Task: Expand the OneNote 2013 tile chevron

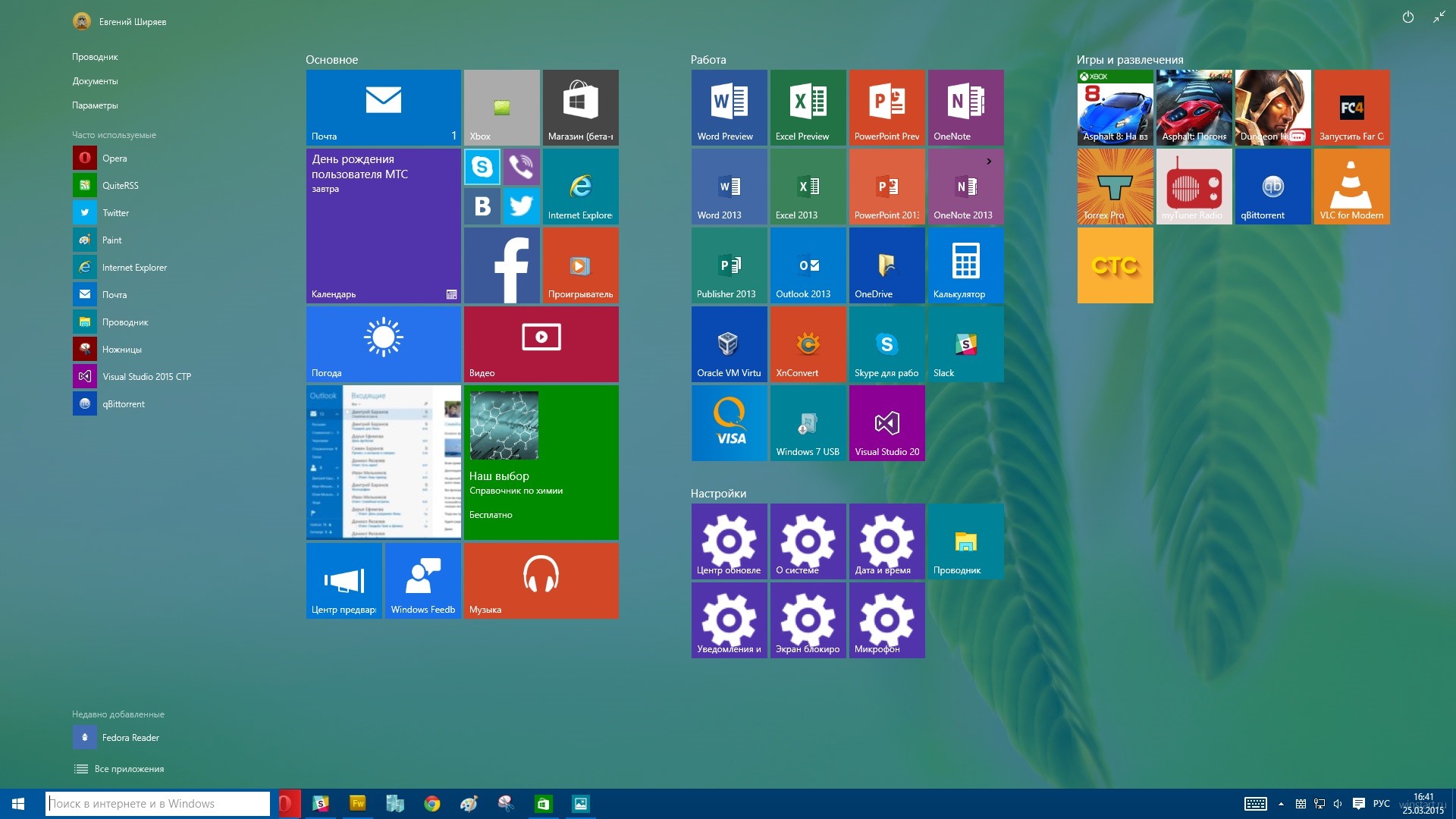Action: coord(989,161)
